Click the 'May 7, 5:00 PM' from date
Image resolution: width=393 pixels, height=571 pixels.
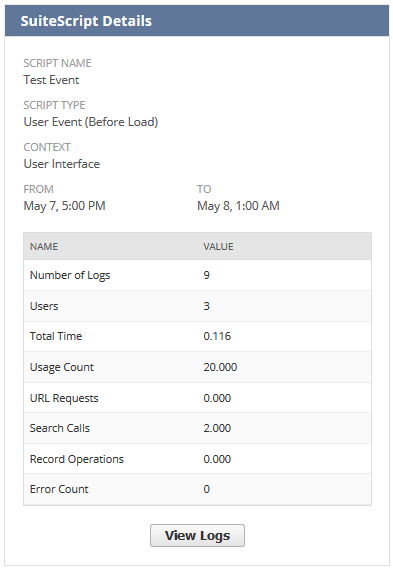pyautogui.click(x=64, y=206)
